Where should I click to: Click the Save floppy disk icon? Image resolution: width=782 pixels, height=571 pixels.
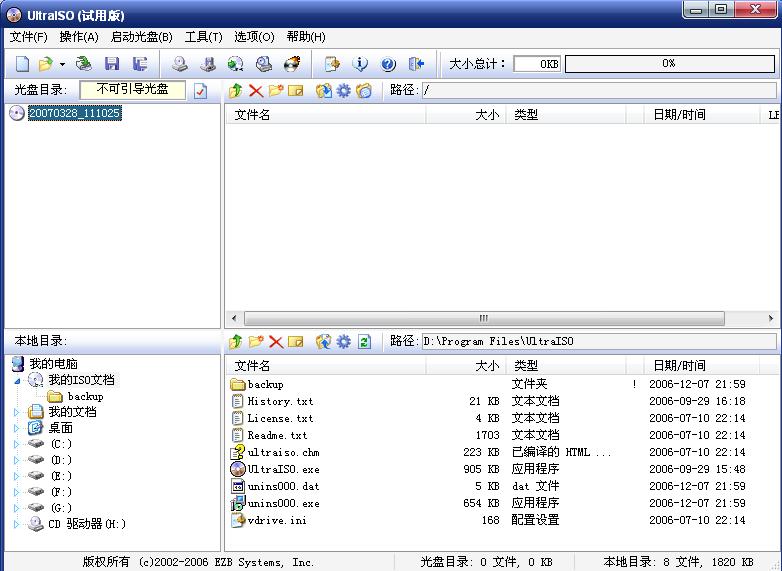112,64
